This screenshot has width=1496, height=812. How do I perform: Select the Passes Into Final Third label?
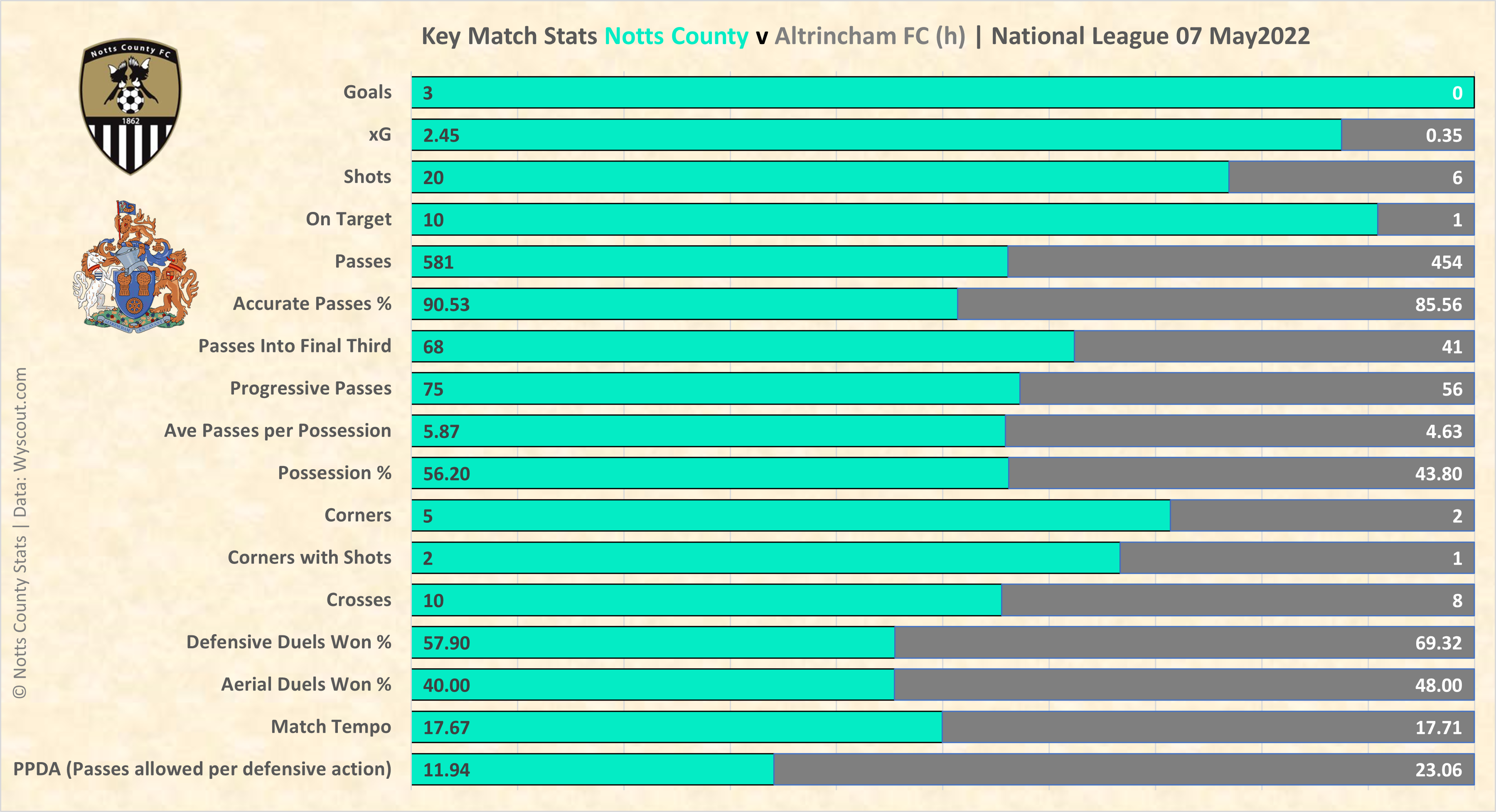coord(295,346)
